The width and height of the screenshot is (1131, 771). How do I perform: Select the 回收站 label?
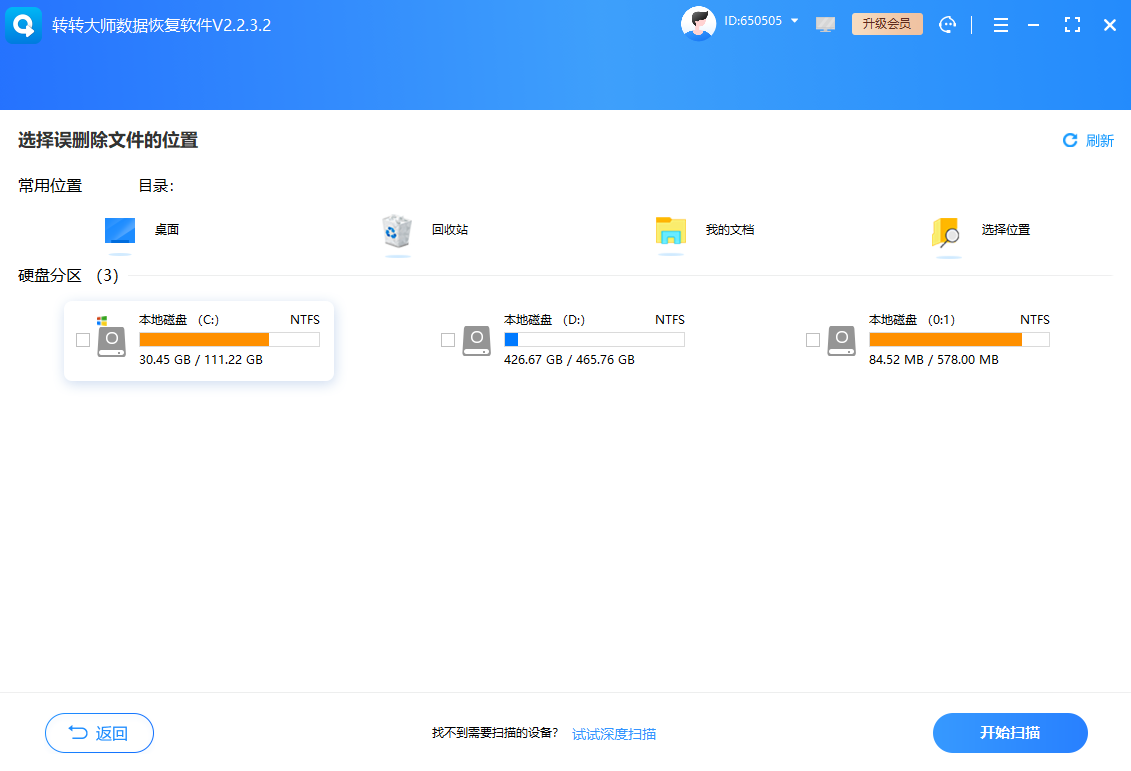(x=449, y=229)
